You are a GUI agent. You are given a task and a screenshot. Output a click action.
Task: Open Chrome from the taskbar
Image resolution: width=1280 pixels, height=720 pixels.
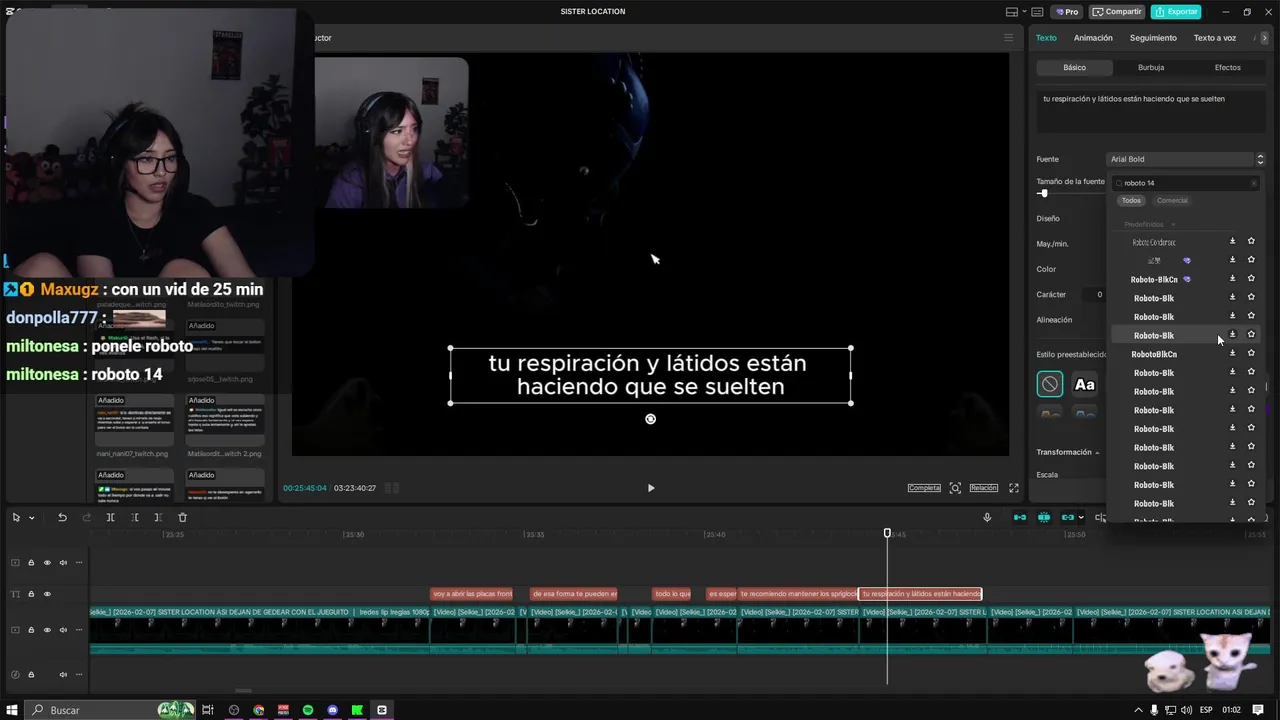259,710
